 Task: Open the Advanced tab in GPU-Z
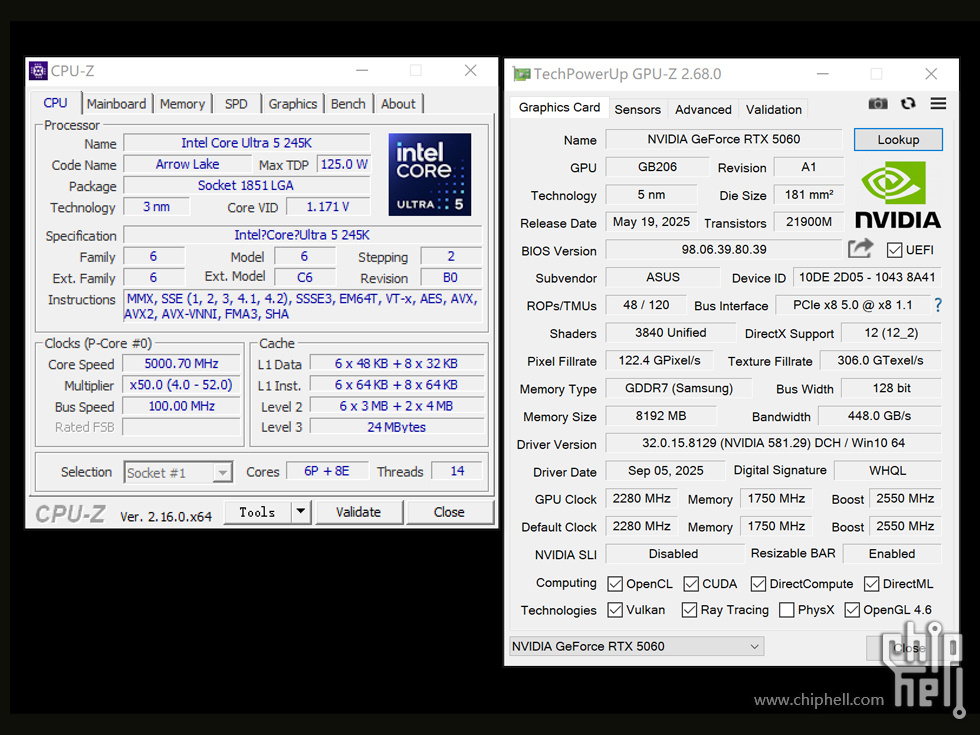[x=703, y=109]
